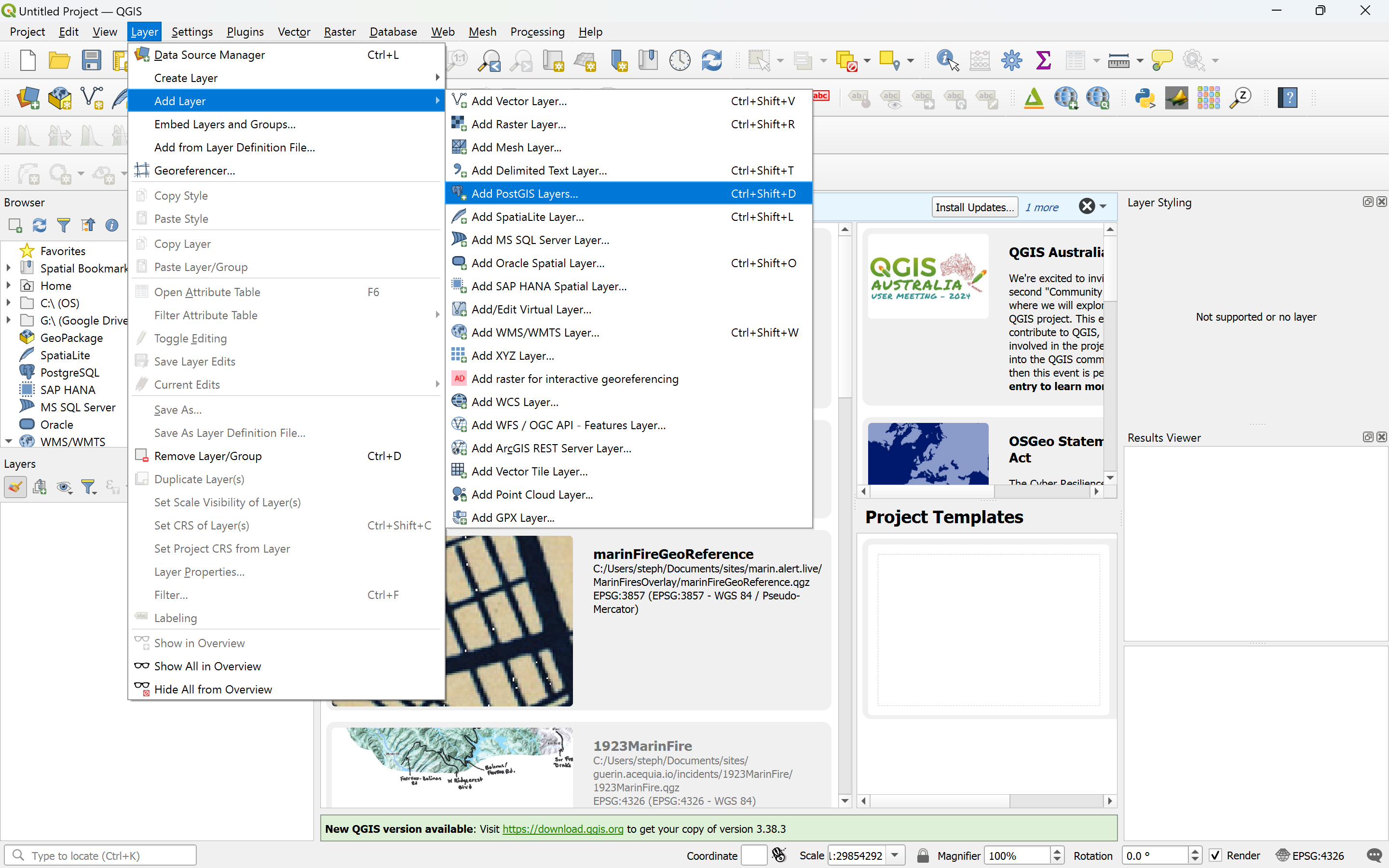Toggle the scale lock icon
Image resolution: width=1389 pixels, height=868 pixels.
[x=922, y=855]
